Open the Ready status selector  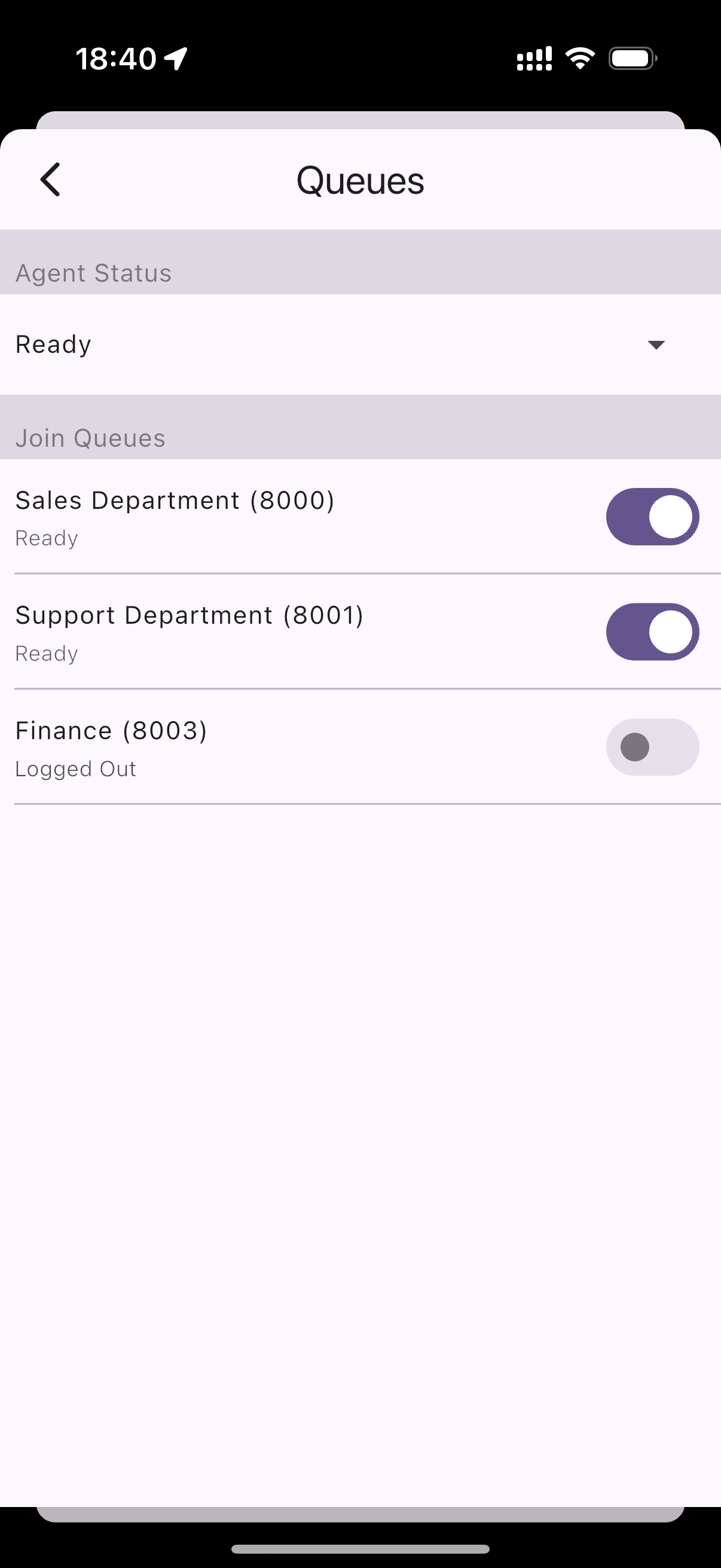coord(54,344)
